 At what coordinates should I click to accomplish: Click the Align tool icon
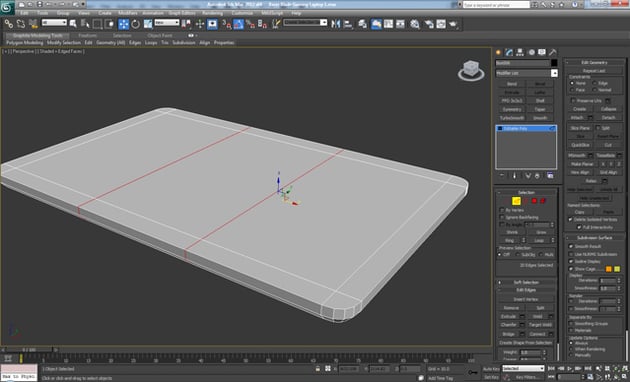coord(348,24)
